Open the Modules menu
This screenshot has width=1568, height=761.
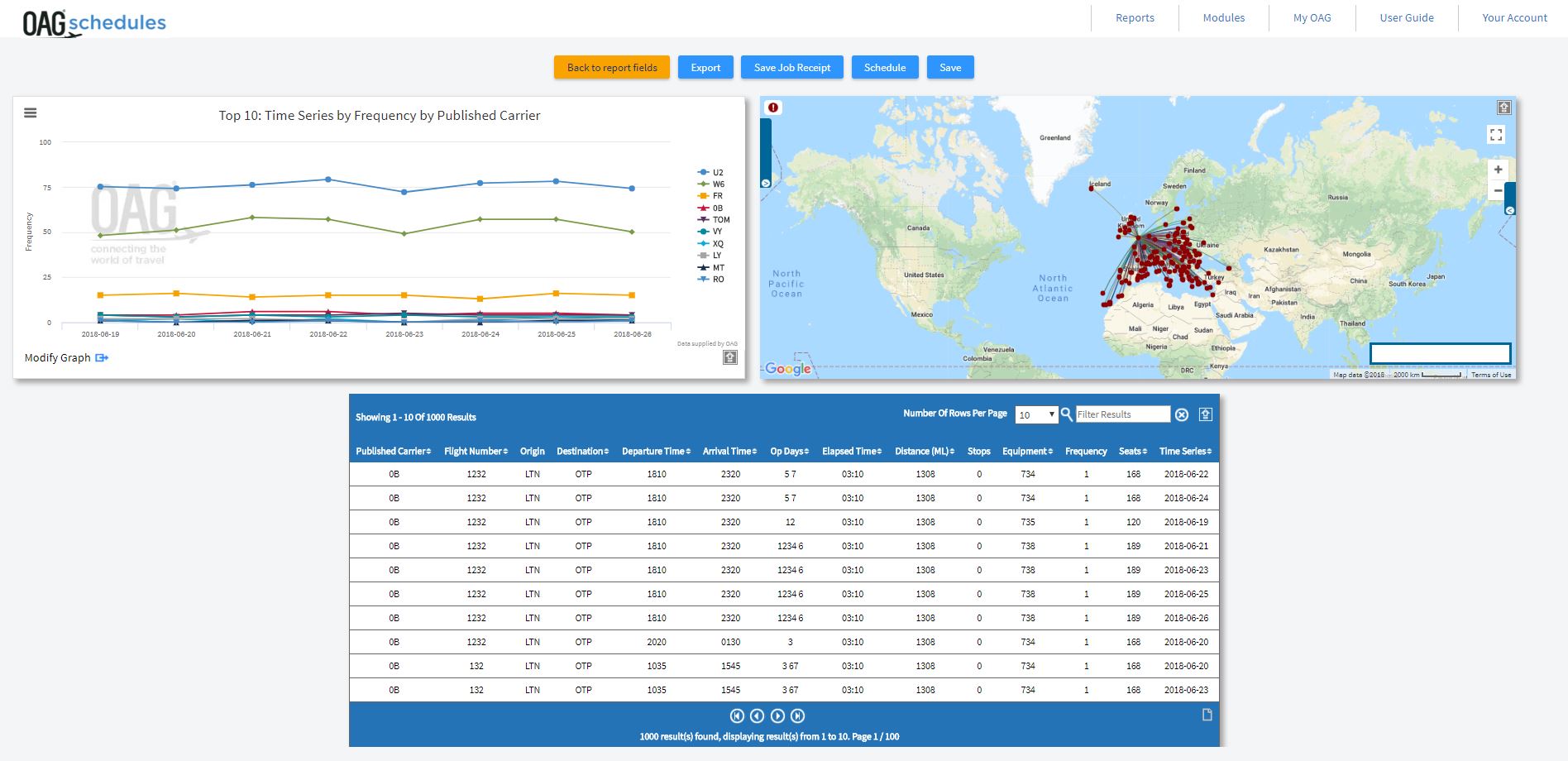point(1223,18)
